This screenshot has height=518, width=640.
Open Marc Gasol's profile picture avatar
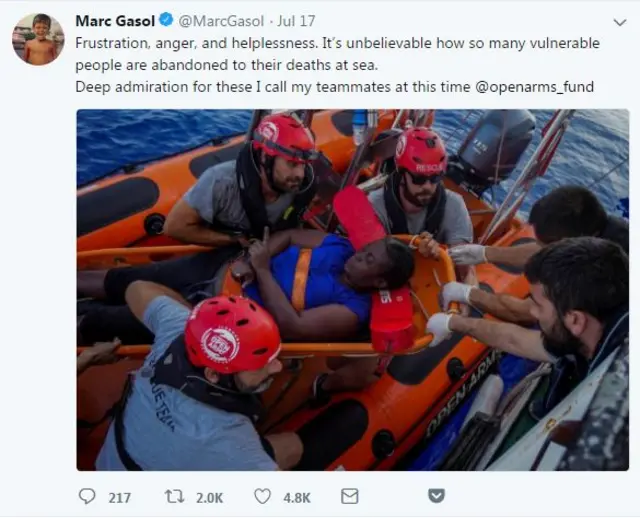[39, 39]
